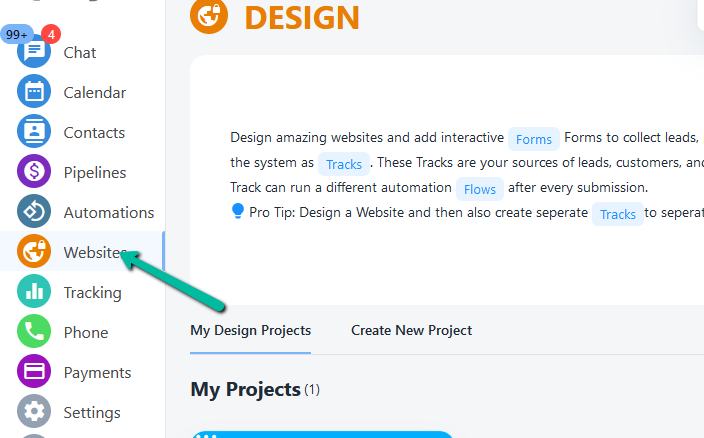
Task: Open the Chat speech bubble icon
Action: tap(34, 53)
